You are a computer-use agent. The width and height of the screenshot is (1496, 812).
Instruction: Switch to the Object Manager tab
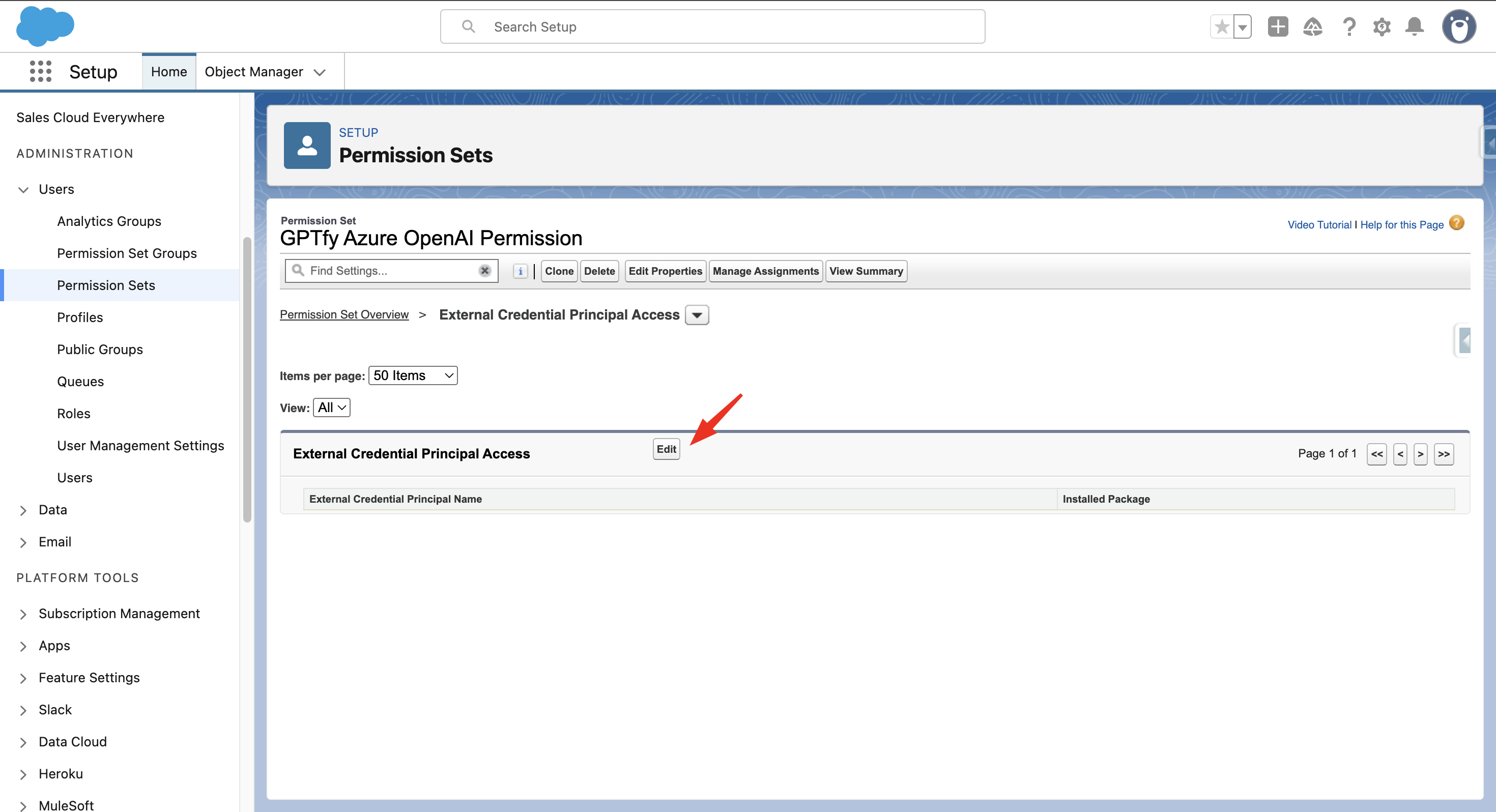254,71
